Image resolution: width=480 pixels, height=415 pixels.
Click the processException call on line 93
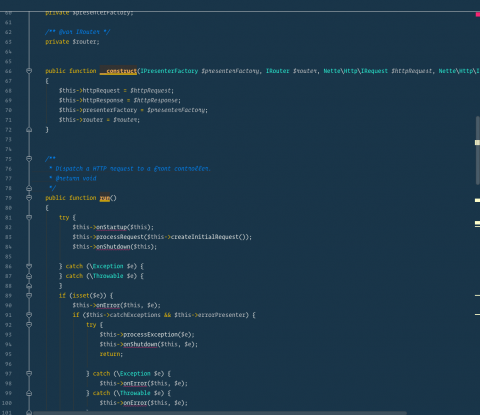click(x=151, y=334)
